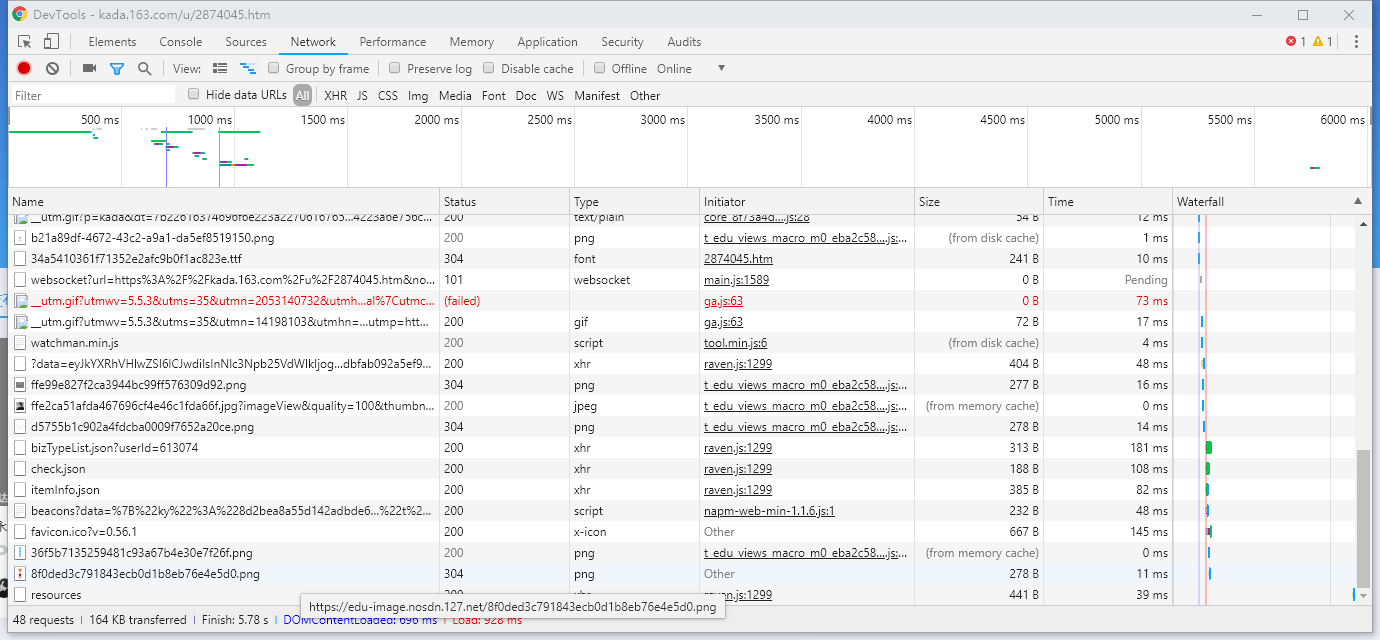Tick the Hide data URLs checkbox
The image size is (1380, 640).
(x=194, y=95)
